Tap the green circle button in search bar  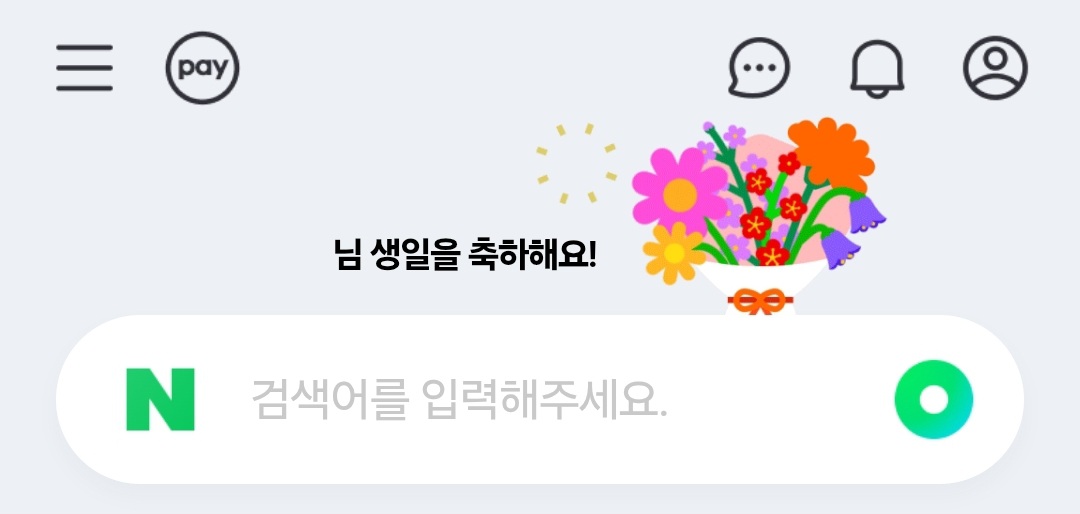[x=933, y=400]
